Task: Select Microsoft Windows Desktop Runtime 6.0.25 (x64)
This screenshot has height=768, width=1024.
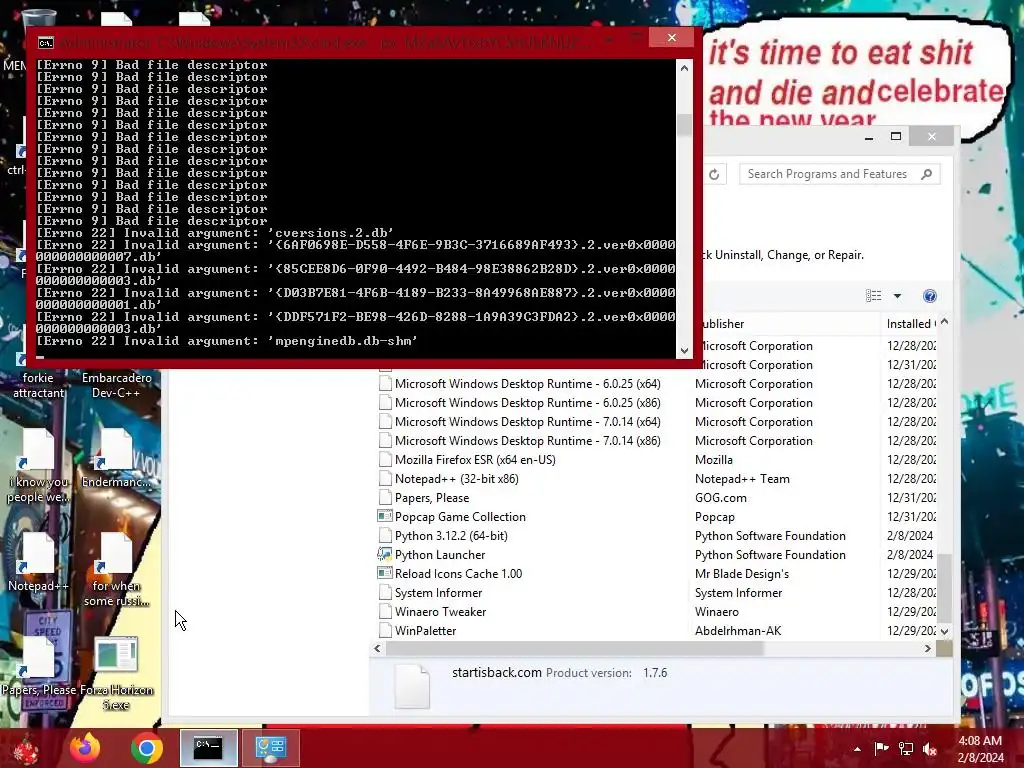Action: [x=528, y=384]
